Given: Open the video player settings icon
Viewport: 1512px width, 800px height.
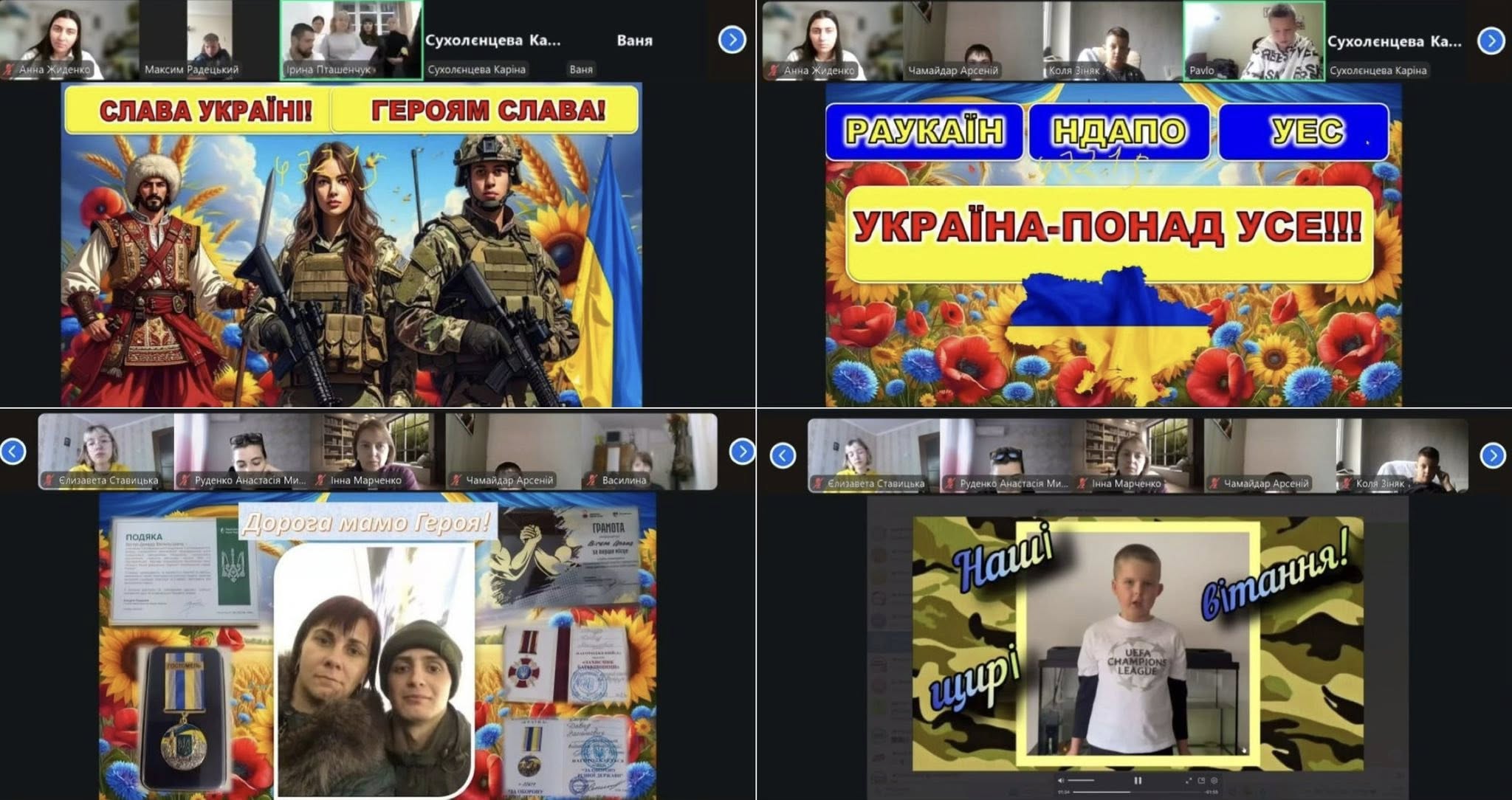Looking at the screenshot, I should pos(1214,781).
